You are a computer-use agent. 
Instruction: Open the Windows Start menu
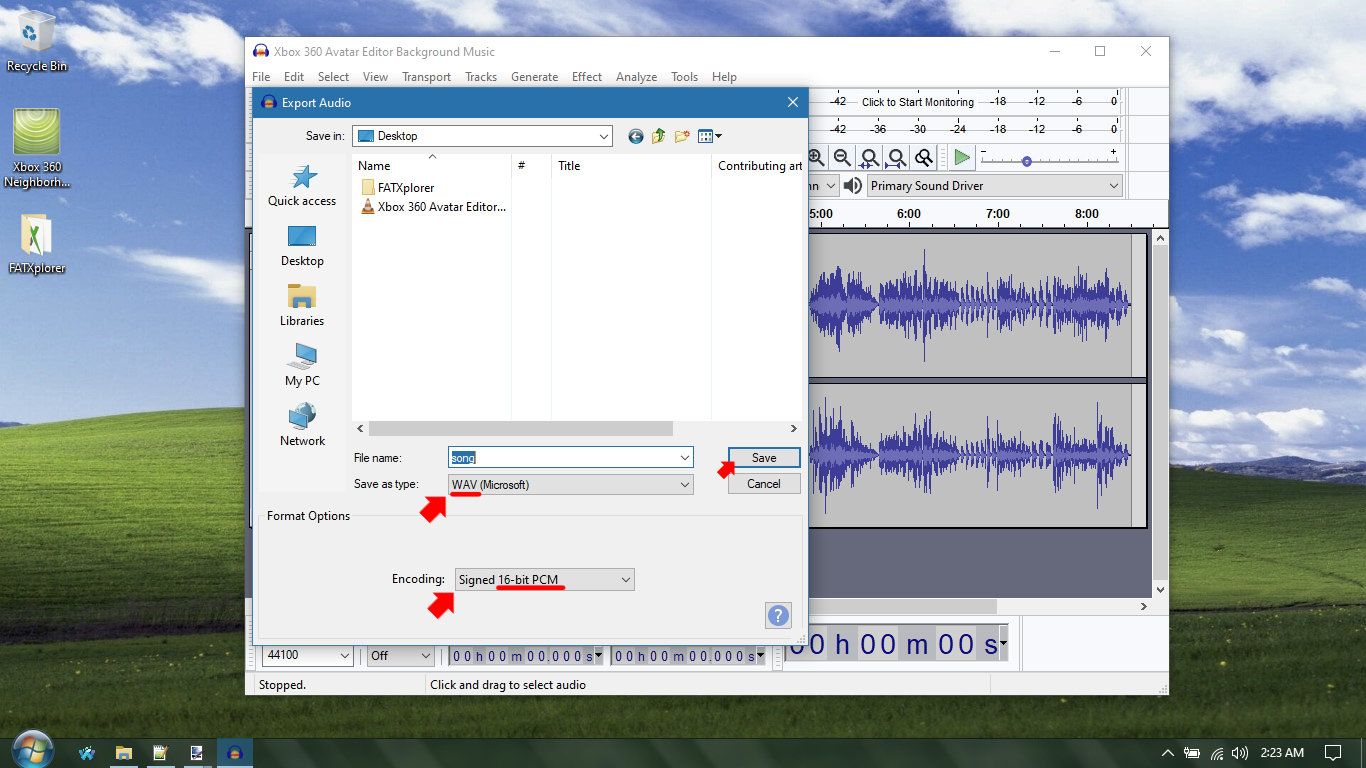33,752
